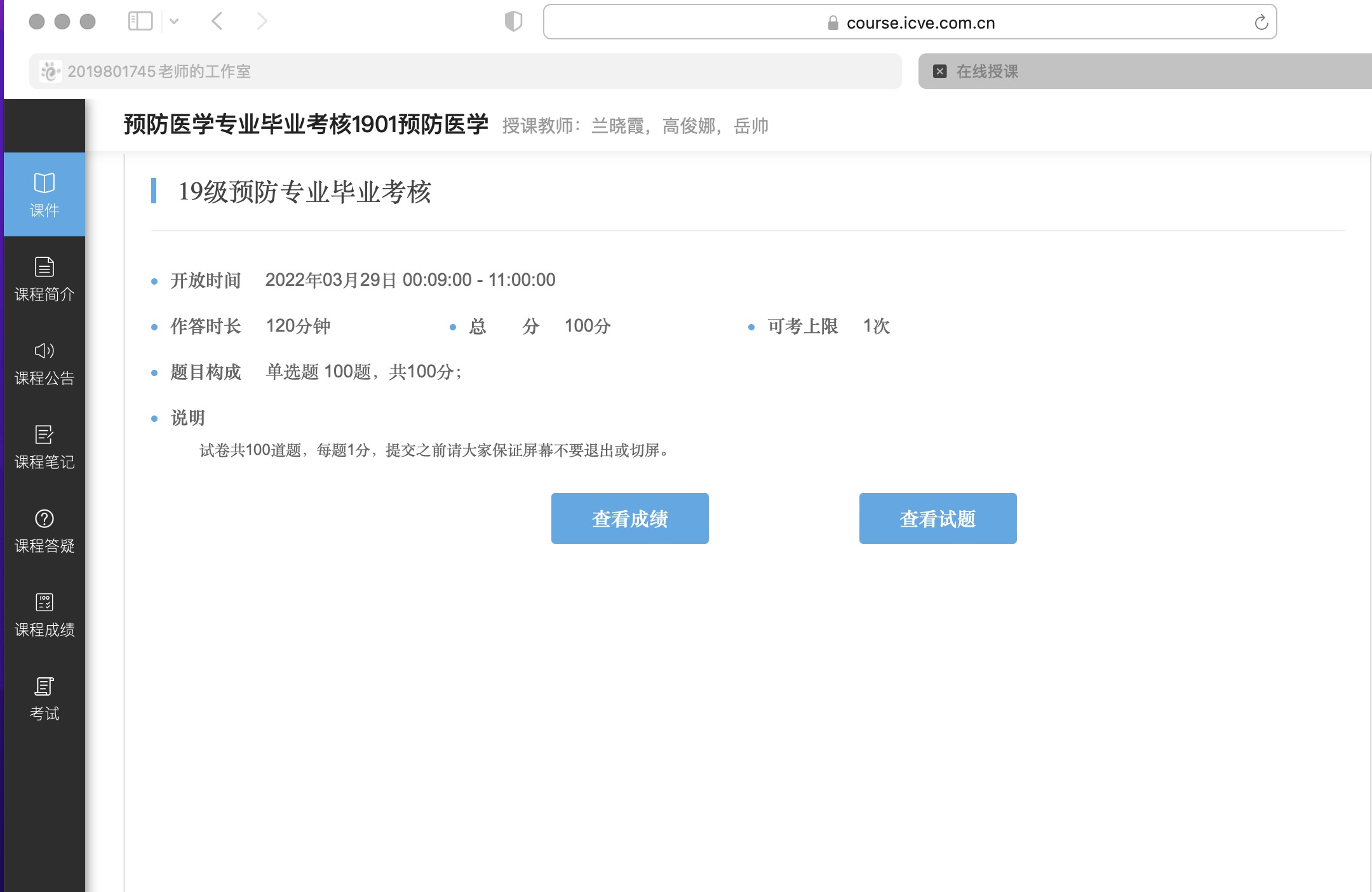
Task: Expand the sidebar tab group dropdown chevron
Action: [x=174, y=22]
